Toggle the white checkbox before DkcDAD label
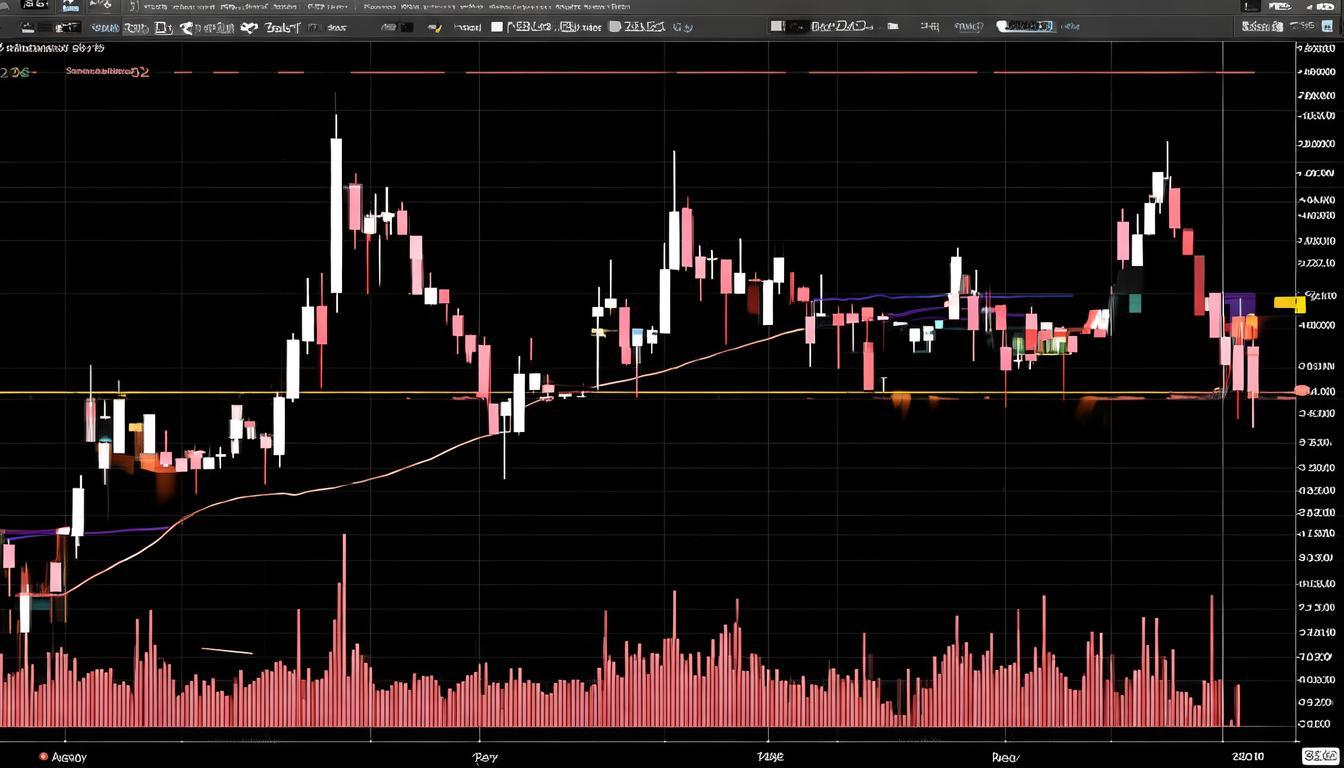Viewport: 1344px width, 768px height. [x=777, y=27]
